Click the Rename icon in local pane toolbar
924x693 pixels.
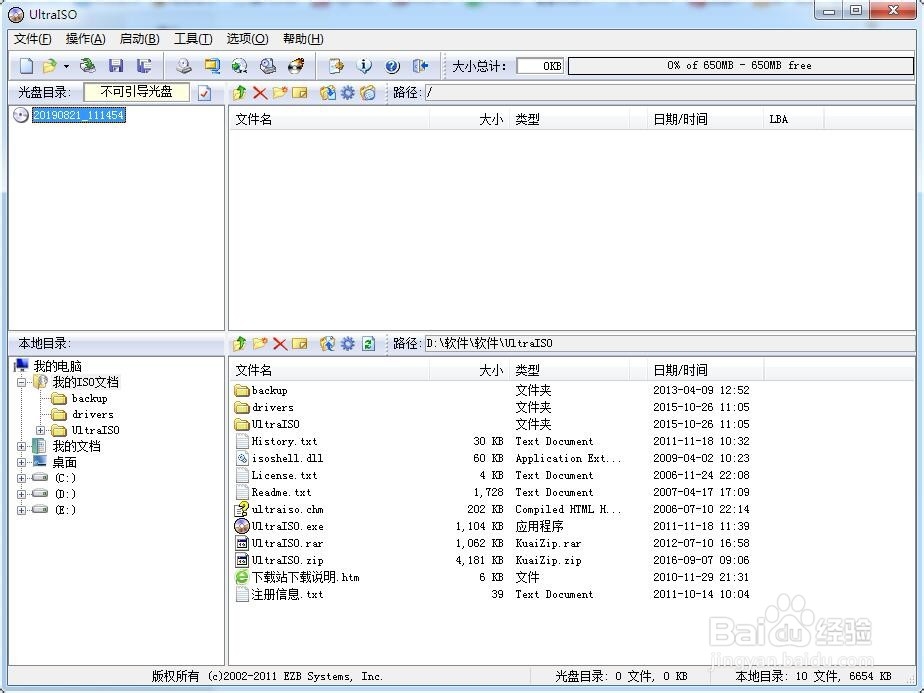[x=299, y=344]
